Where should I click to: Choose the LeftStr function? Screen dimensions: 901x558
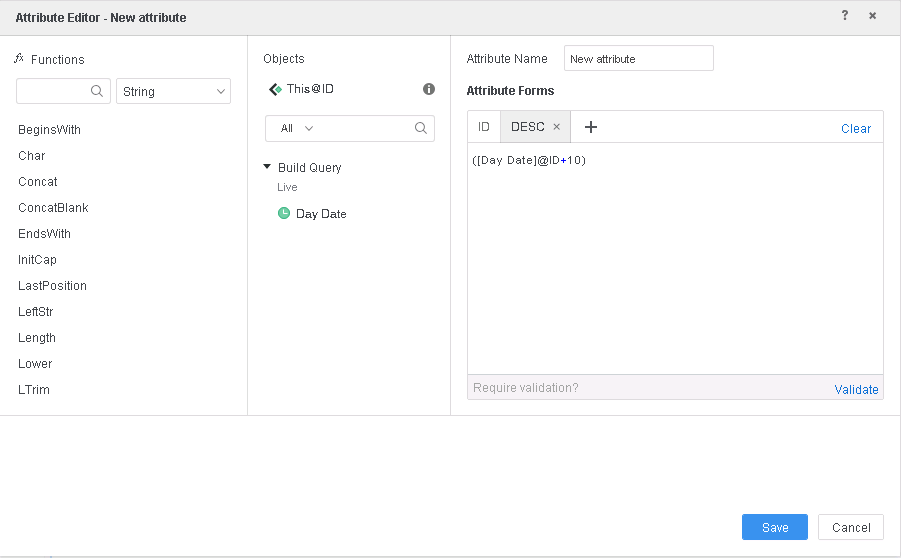click(36, 312)
